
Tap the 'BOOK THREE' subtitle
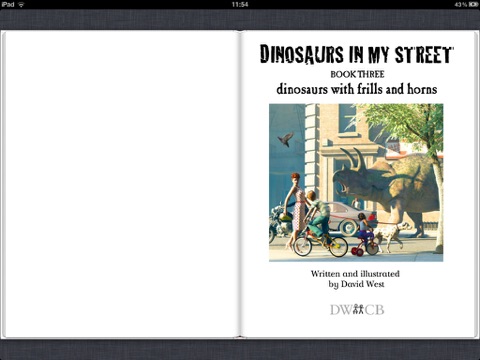(x=357, y=74)
